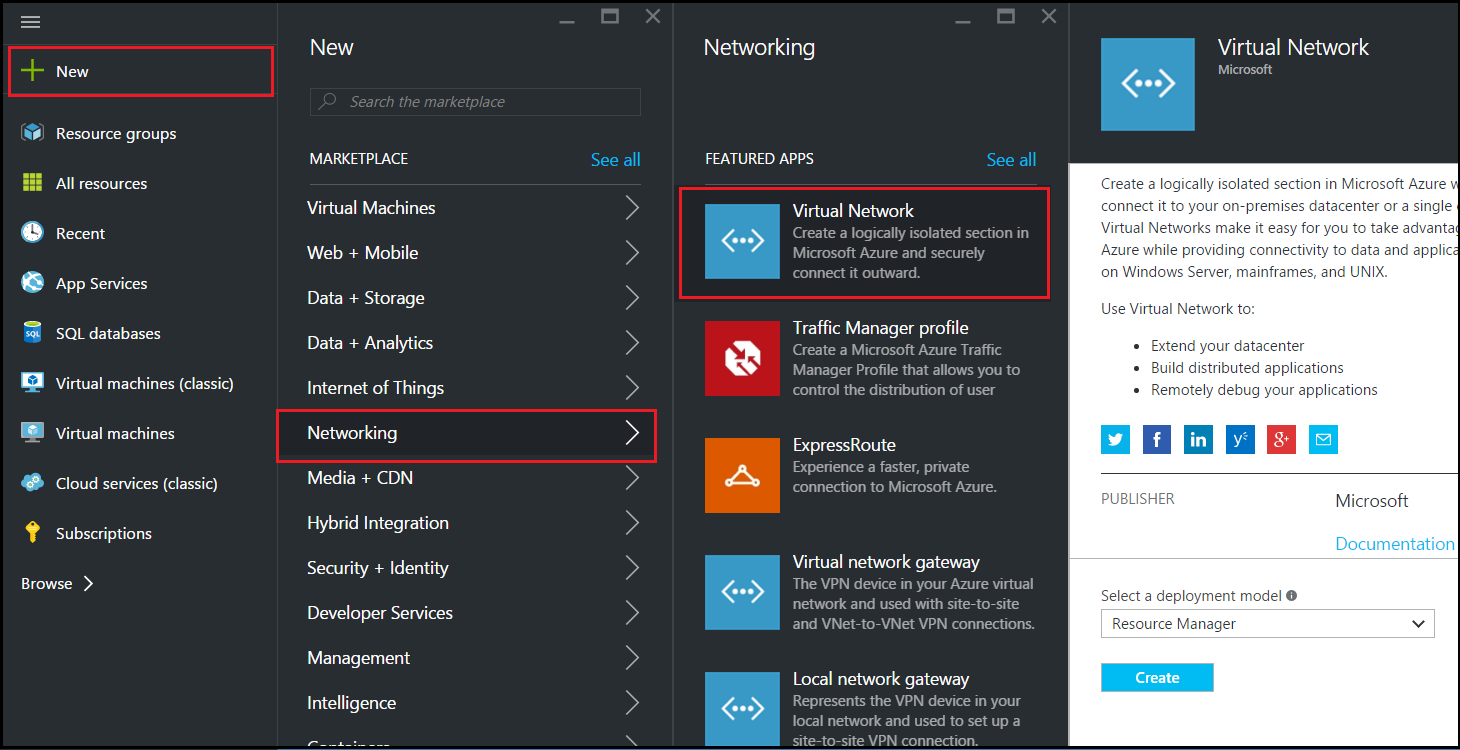Open the Resource Manager deployment model dropdown

click(x=1267, y=623)
